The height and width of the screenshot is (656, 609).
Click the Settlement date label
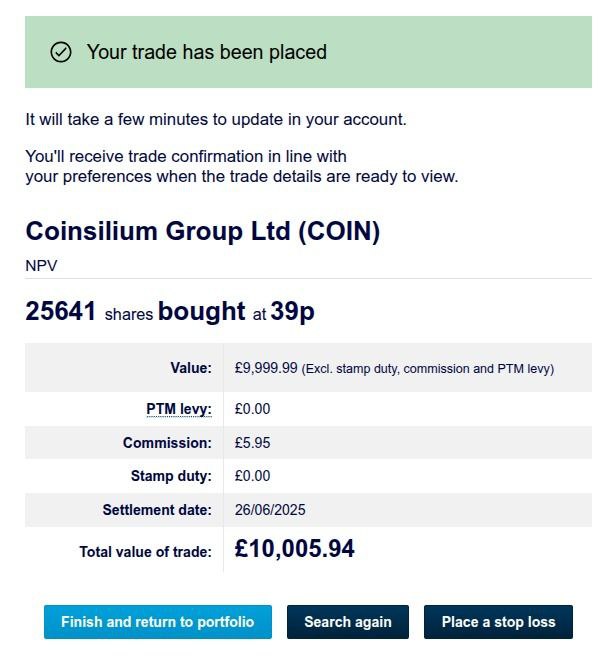point(157,510)
